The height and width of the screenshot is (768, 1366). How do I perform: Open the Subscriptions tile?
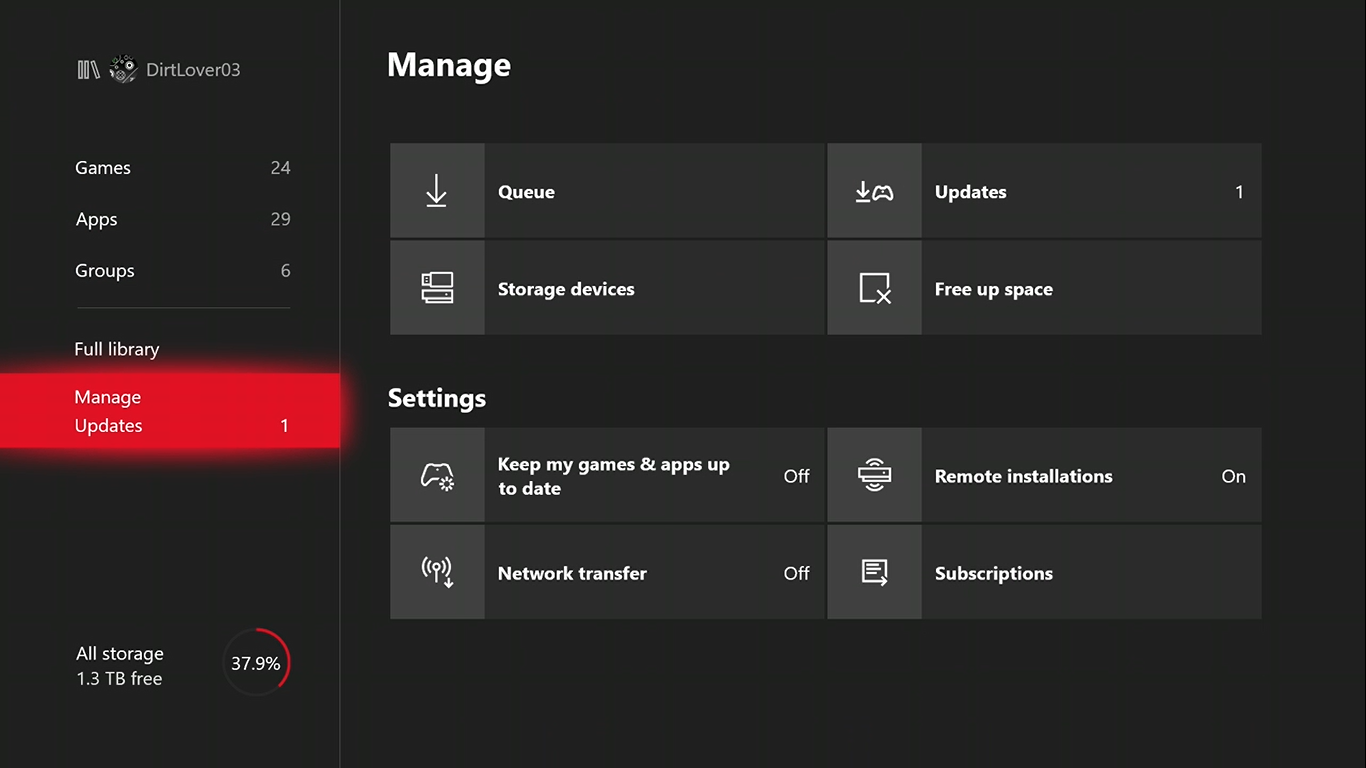1090,573
